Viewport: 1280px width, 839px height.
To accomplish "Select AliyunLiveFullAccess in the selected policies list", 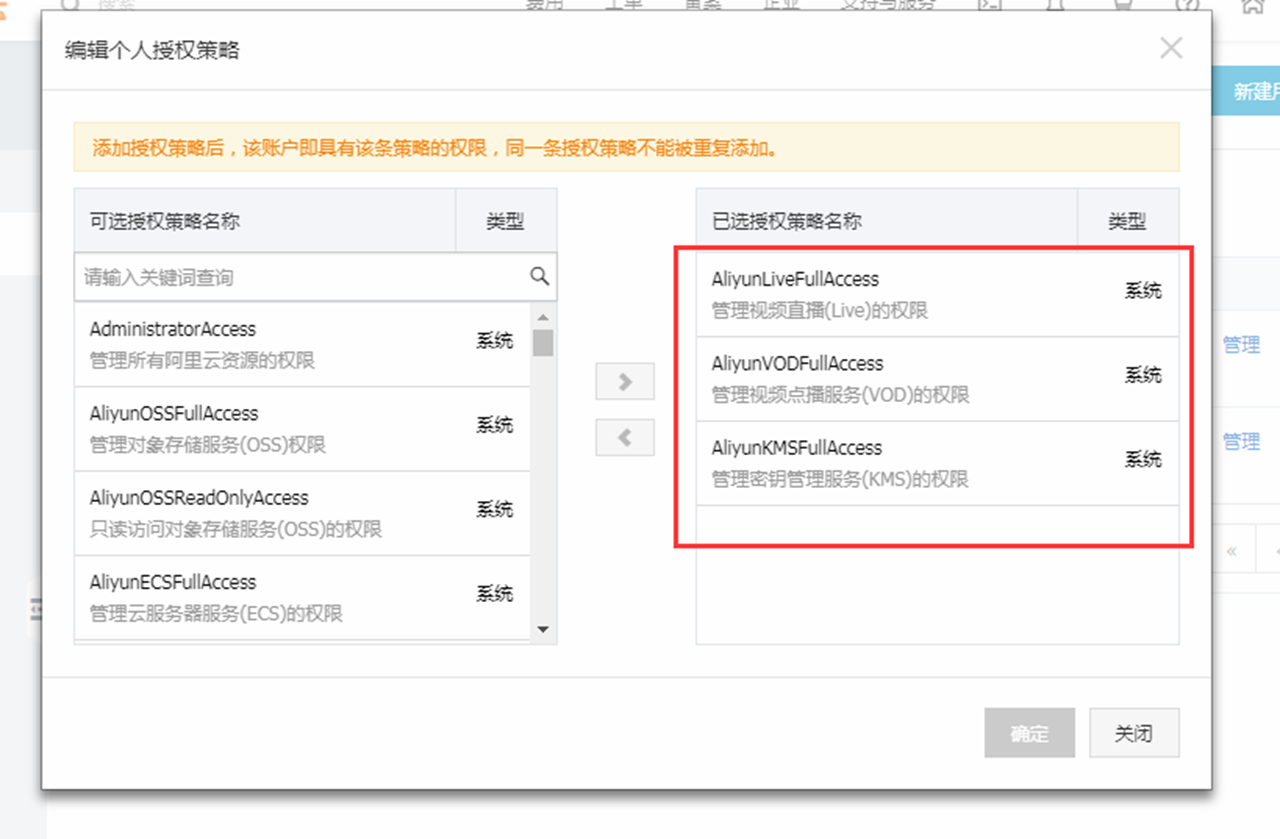I will [937, 294].
